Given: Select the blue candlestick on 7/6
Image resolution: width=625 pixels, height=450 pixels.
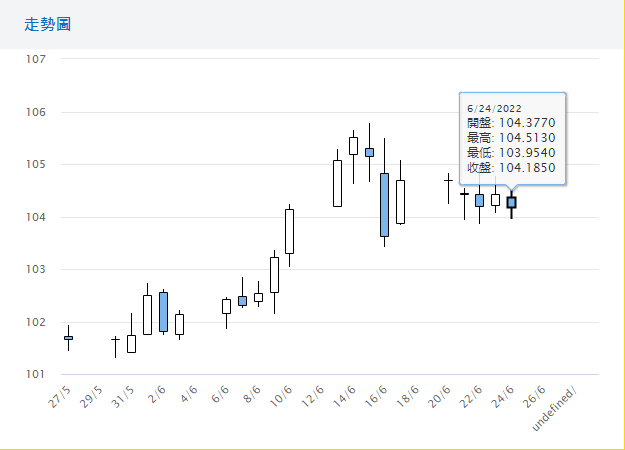Looking at the screenshot, I should pyautogui.click(x=242, y=301).
